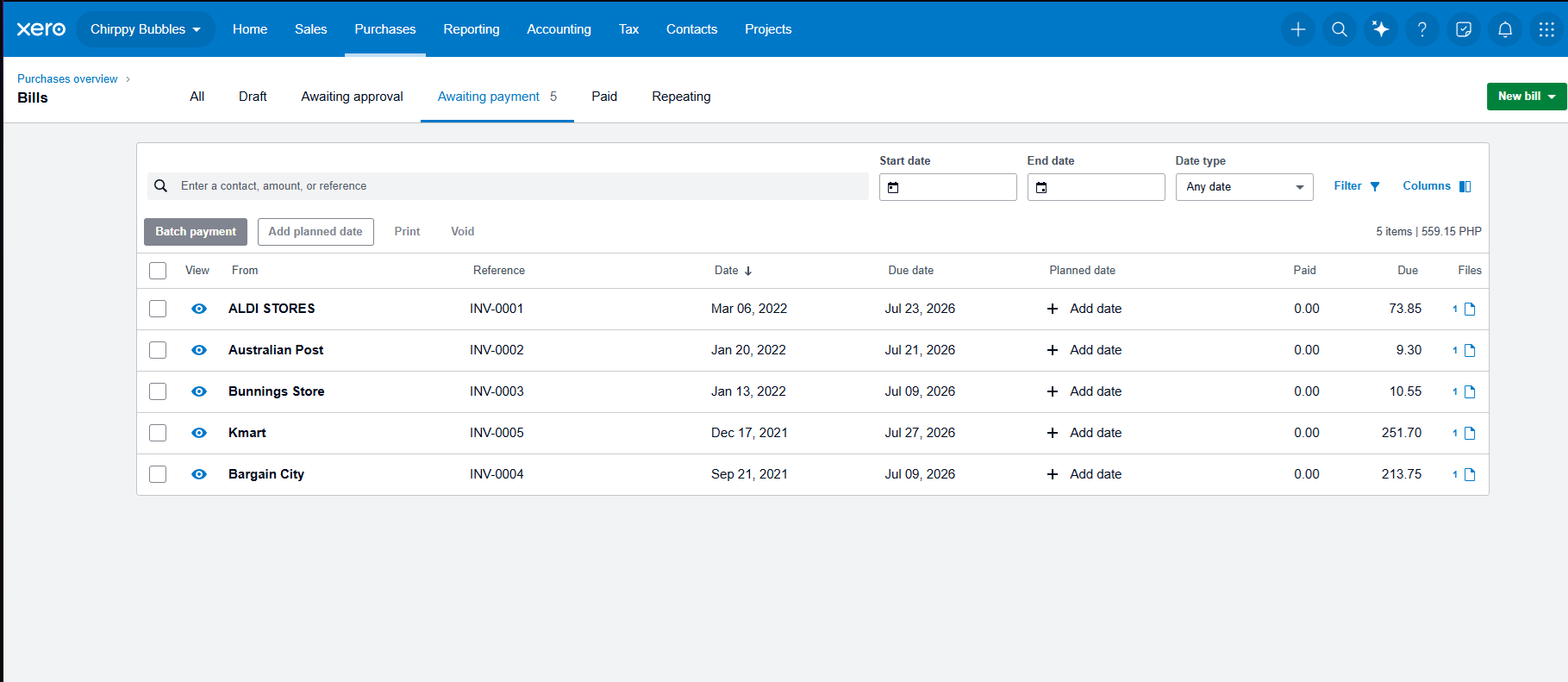Tick the select all bills checkbox
Viewport: 1568px width, 682px height.
click(158, 271)
